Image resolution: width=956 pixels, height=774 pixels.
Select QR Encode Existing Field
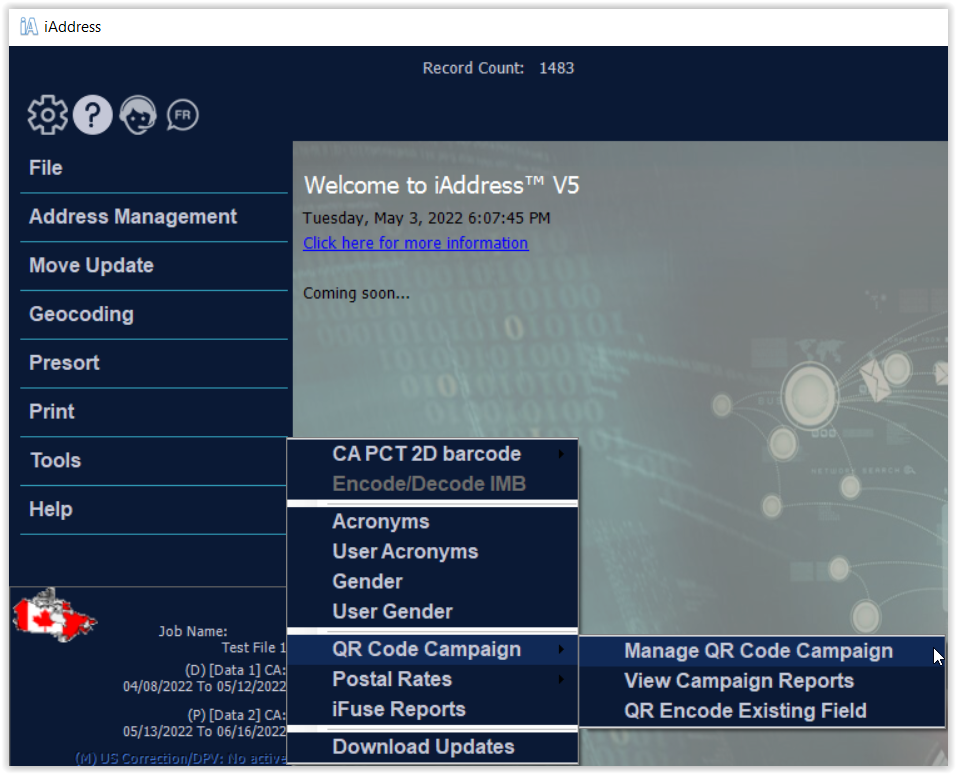pos(761,711)
